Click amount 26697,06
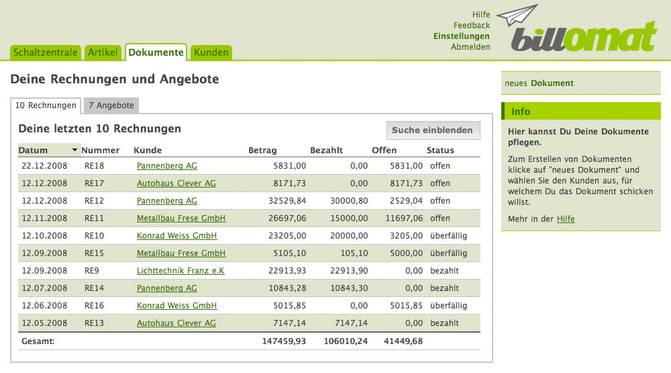The height and width of the screenshot is (373, 671). pos(287,218)
